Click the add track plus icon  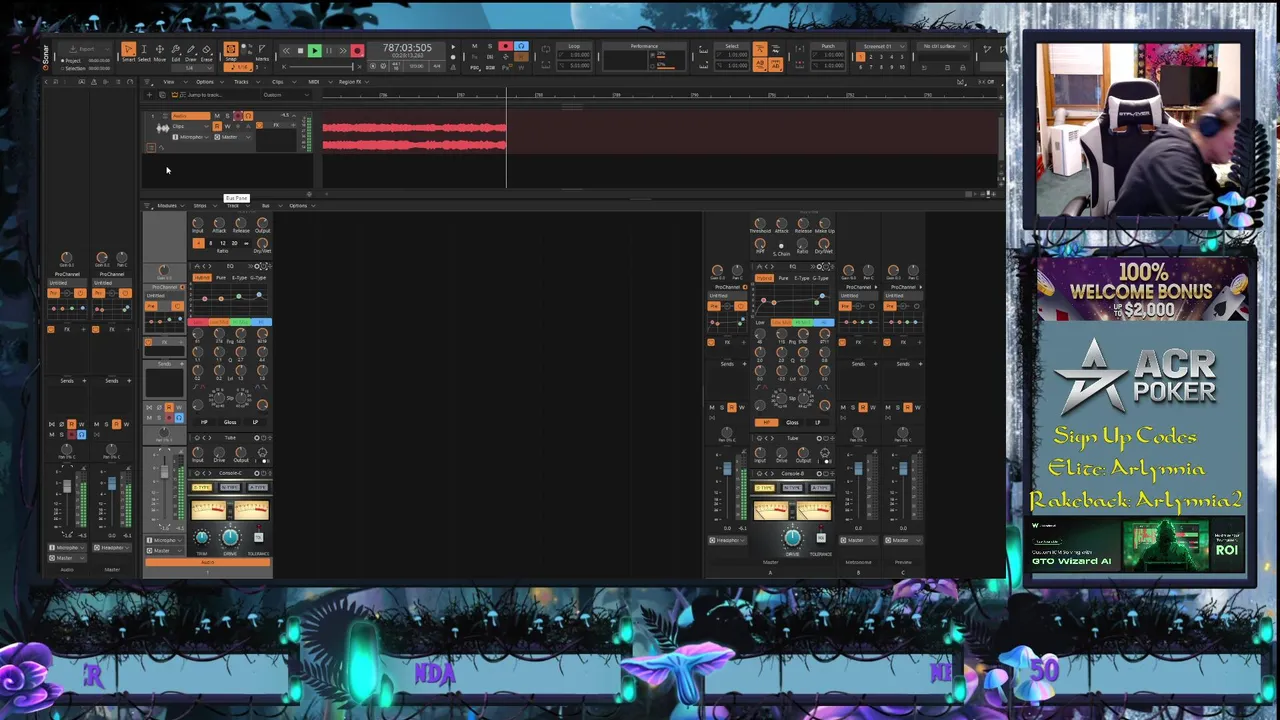click(x=149, y=95)
